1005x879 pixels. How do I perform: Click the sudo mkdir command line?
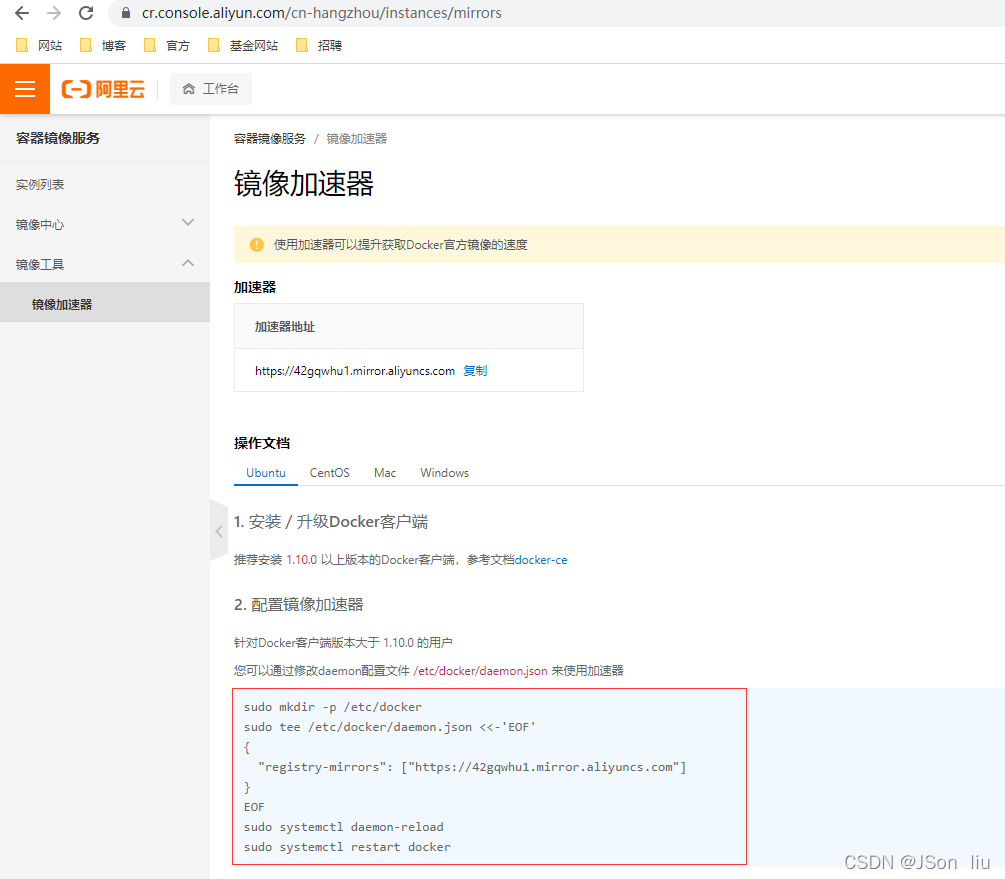coord(333,707)
